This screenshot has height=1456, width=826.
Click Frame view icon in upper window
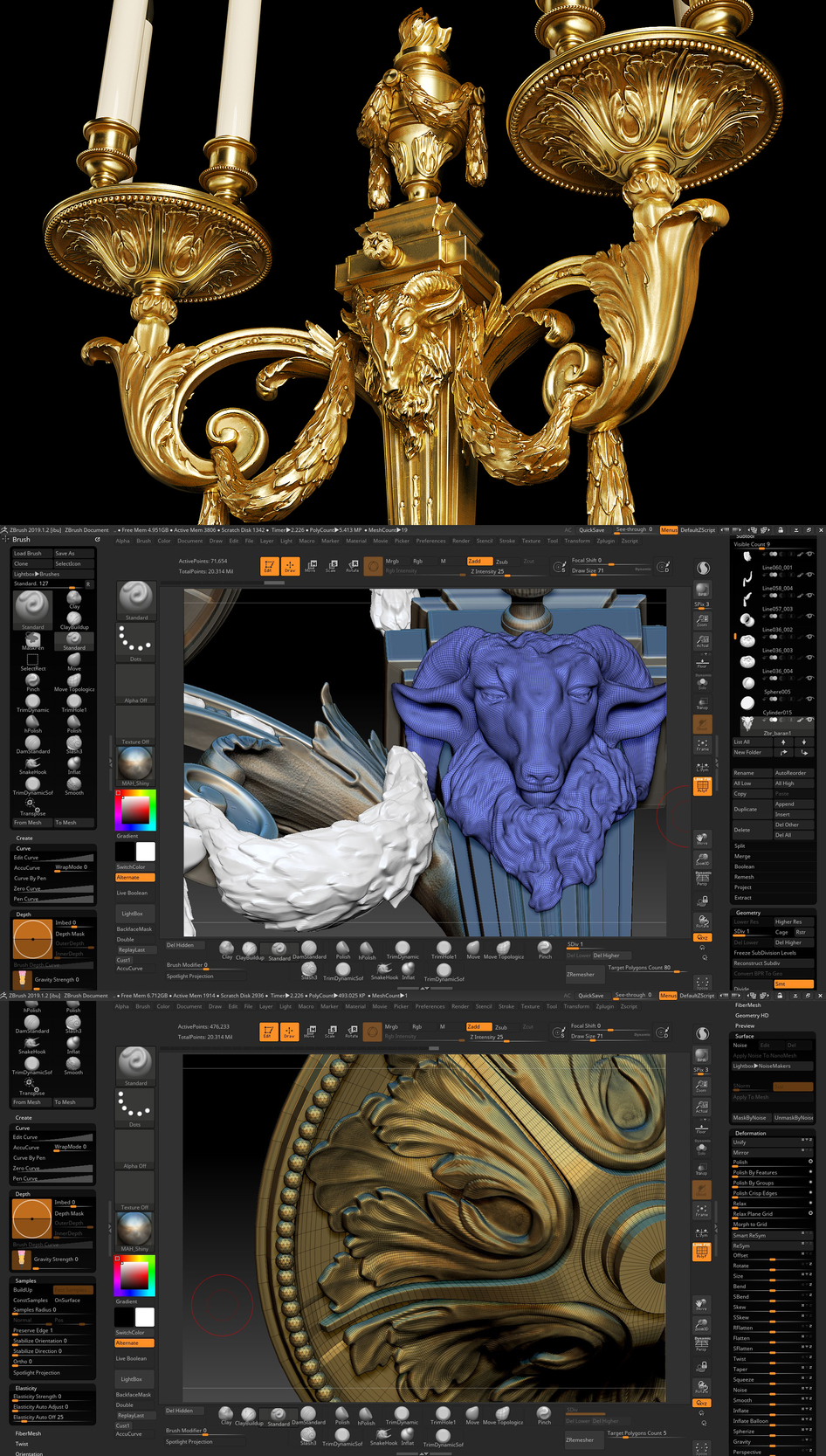click(x=702, y=745)
